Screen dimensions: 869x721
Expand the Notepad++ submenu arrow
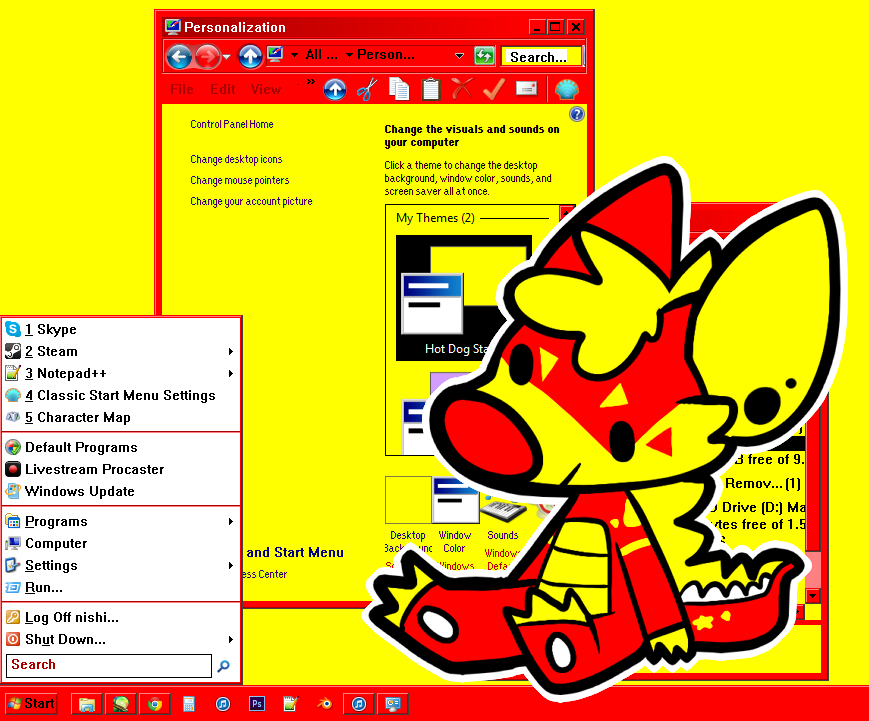click(x=231, y=374)
